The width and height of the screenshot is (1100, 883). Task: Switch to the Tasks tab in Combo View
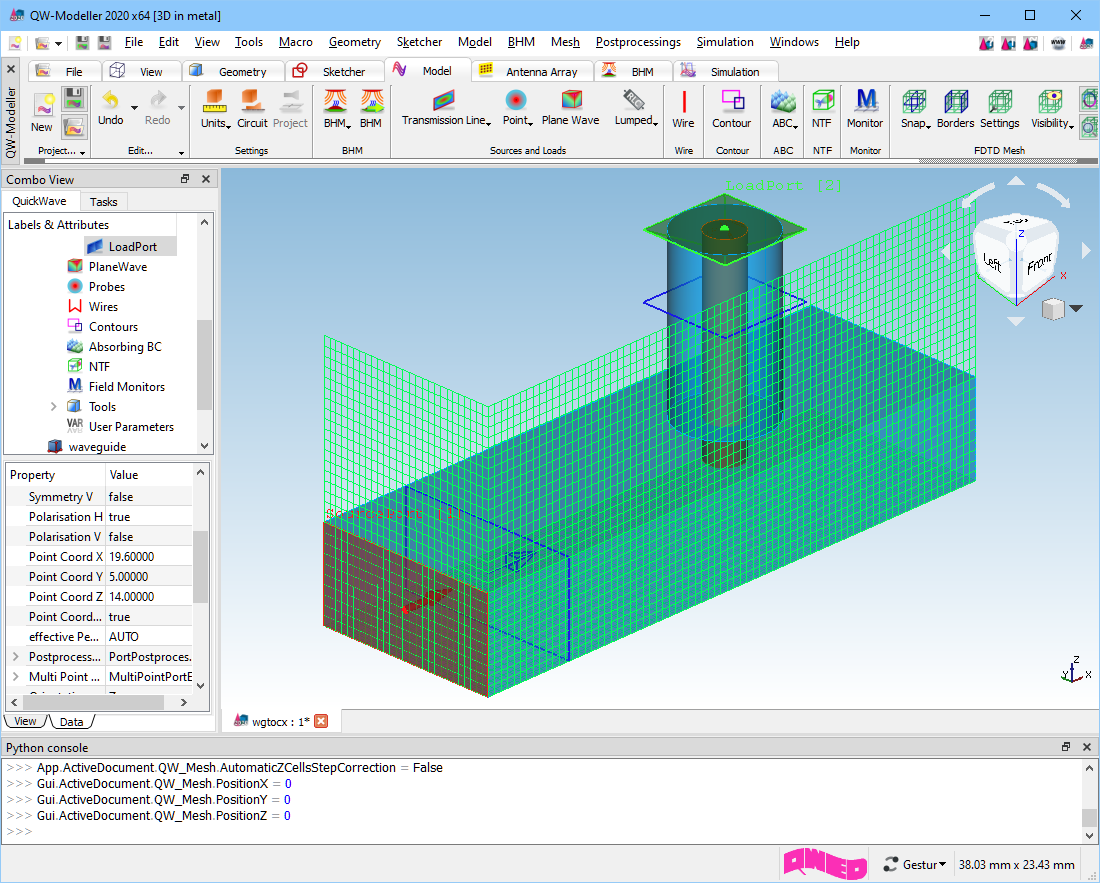[x=103, y=202]
